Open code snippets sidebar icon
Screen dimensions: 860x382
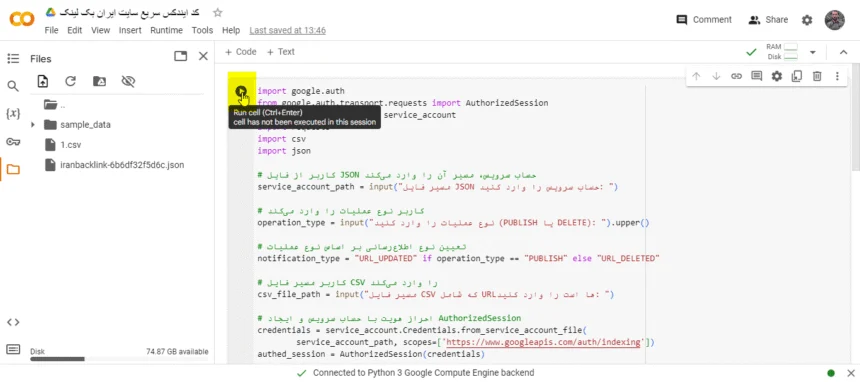pyautogui.click(x=13, y=322)
